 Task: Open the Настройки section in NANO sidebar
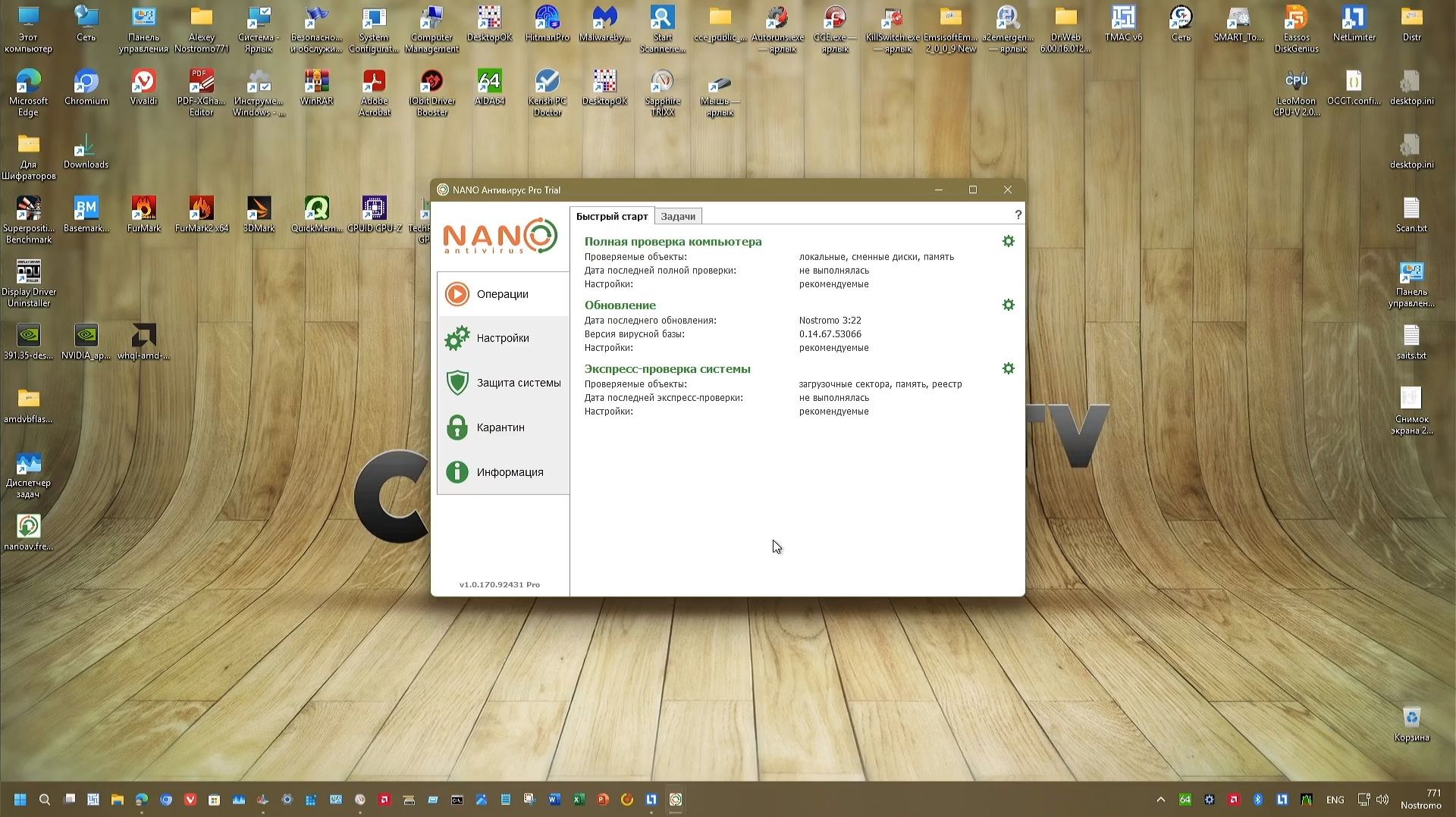tap(503, 338)
